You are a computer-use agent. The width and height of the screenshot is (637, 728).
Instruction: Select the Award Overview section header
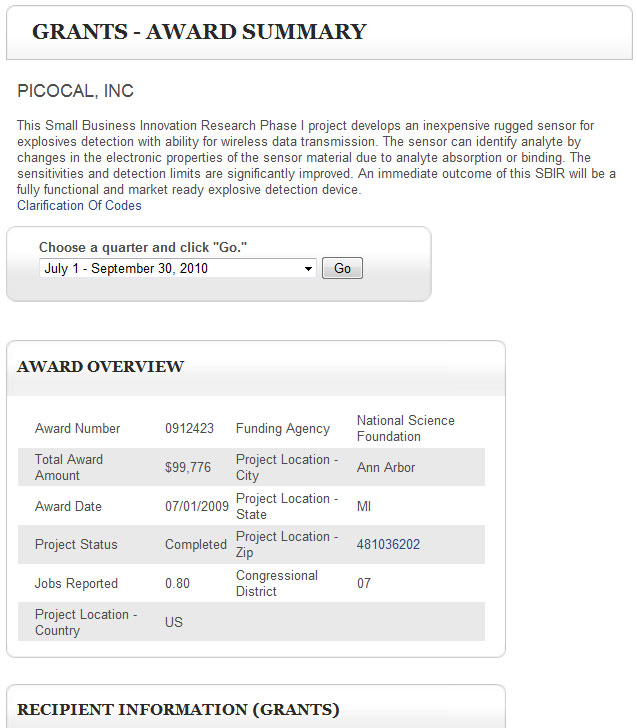click(100, 367)
